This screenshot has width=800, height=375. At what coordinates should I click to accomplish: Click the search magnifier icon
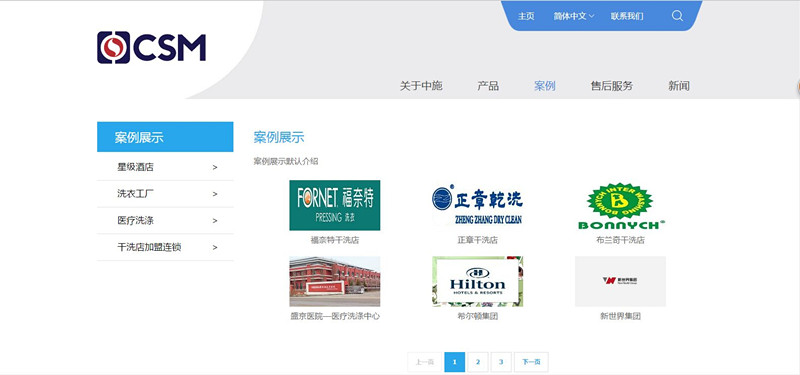tap(677, 16)
